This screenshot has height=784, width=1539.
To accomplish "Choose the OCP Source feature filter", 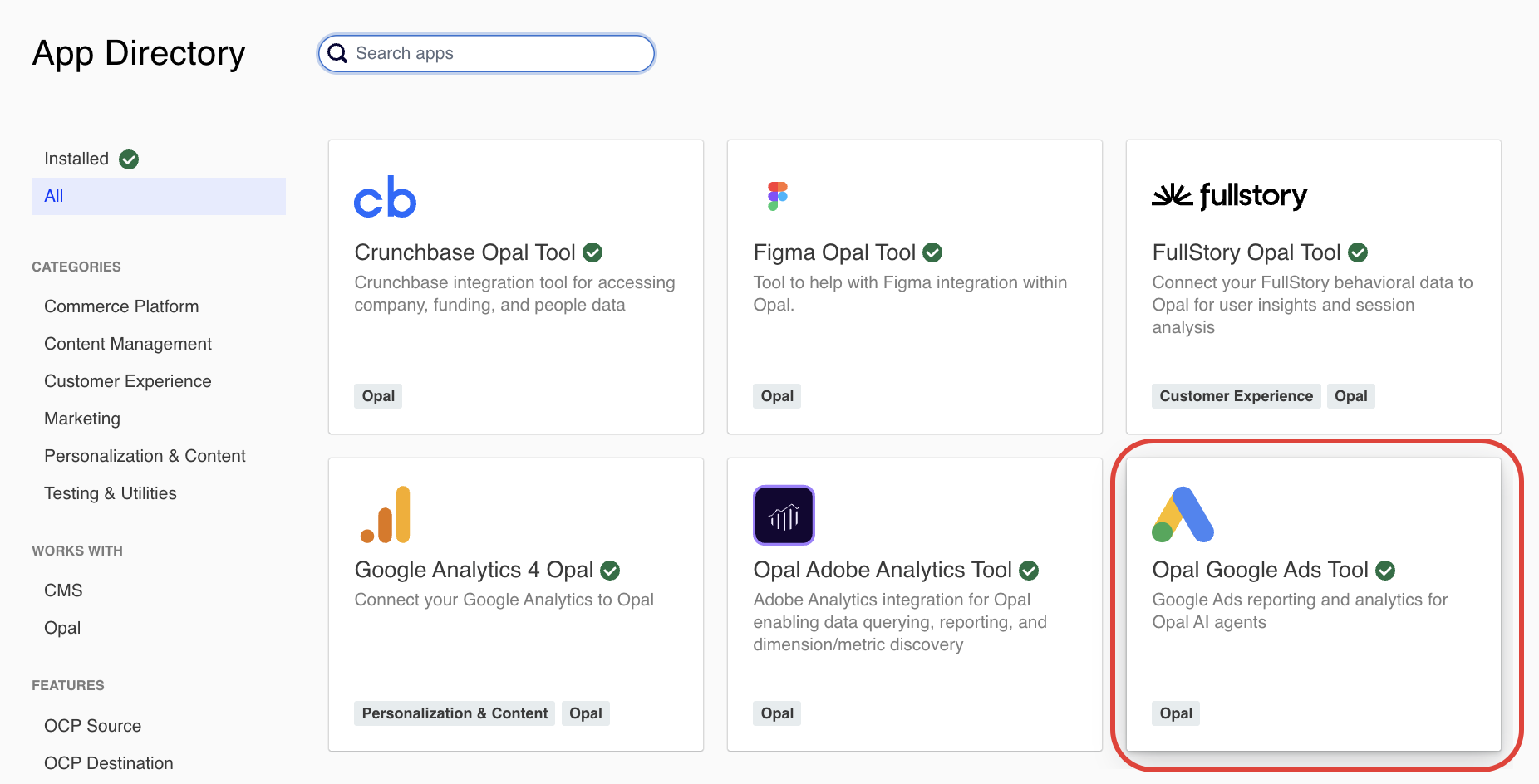I will click(92, 726).
